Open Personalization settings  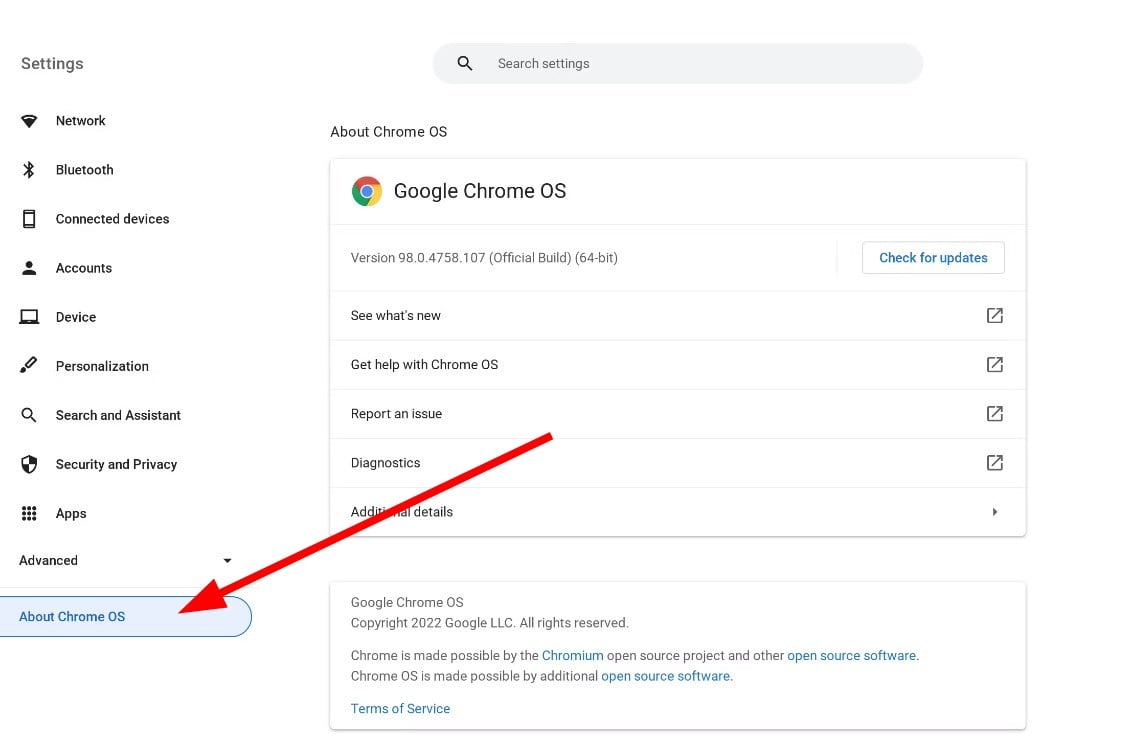(x=102, y=366)
